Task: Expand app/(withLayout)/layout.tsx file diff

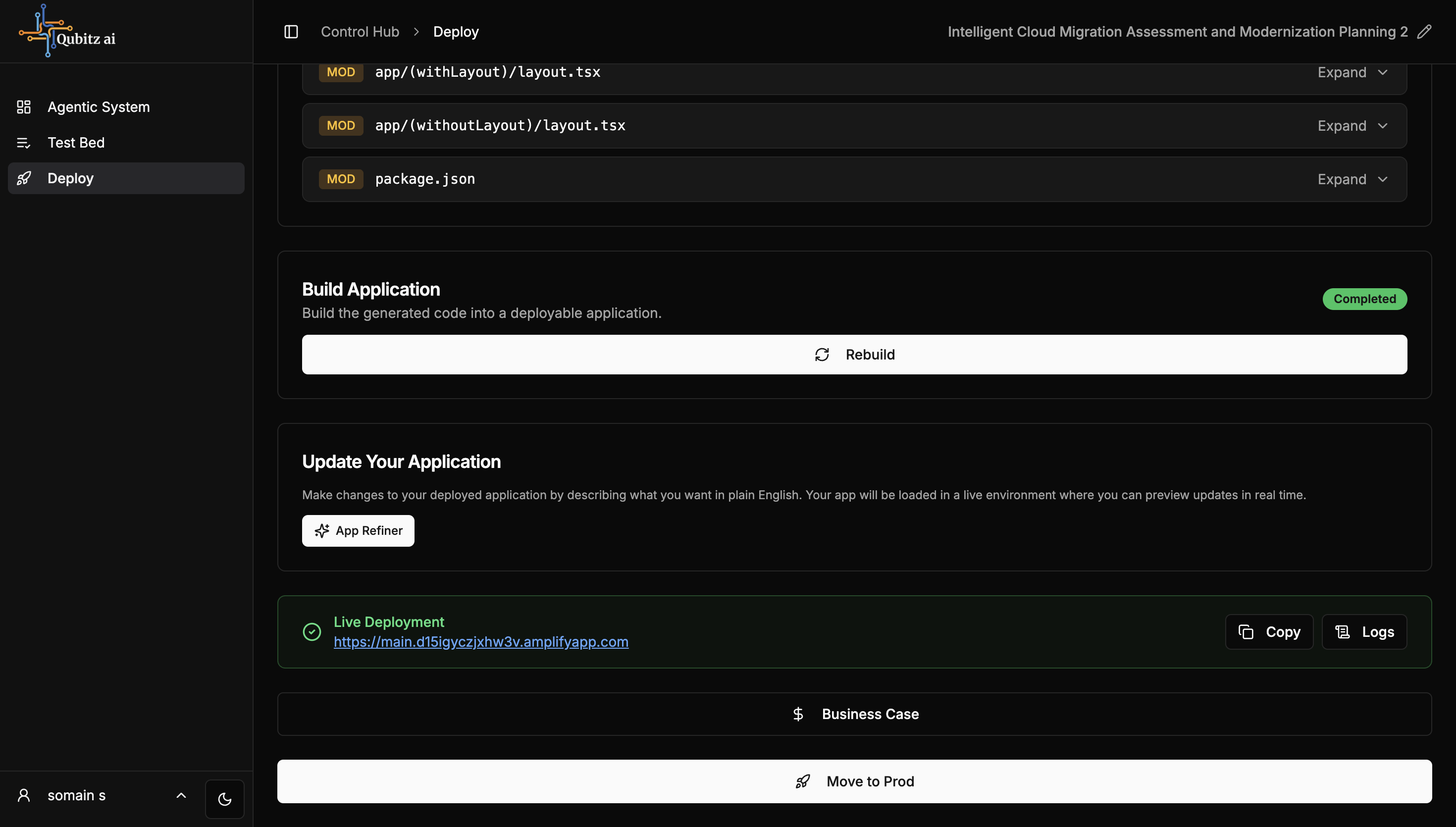Action: pos(1352,72)
